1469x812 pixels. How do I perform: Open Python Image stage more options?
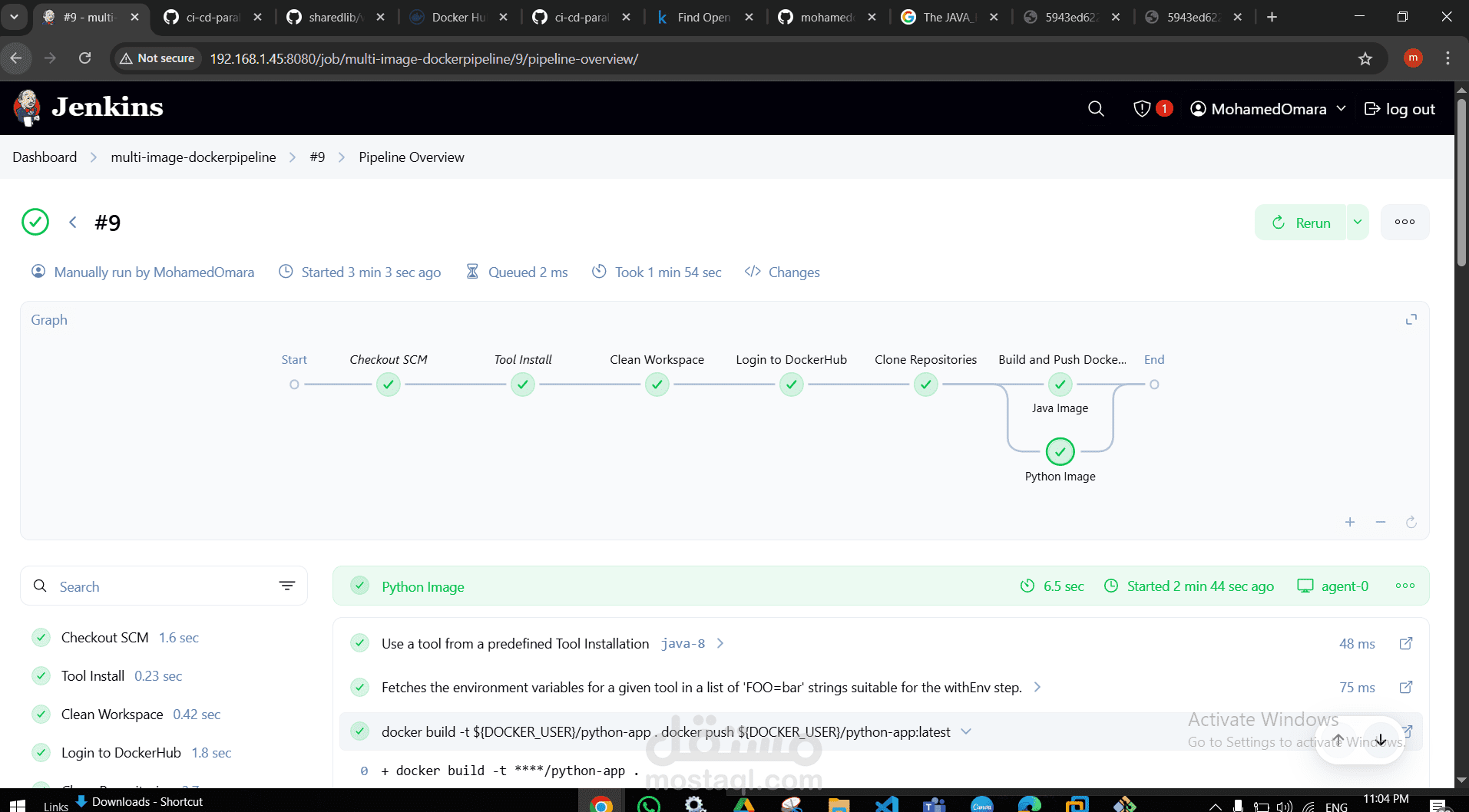(1405, 586)
